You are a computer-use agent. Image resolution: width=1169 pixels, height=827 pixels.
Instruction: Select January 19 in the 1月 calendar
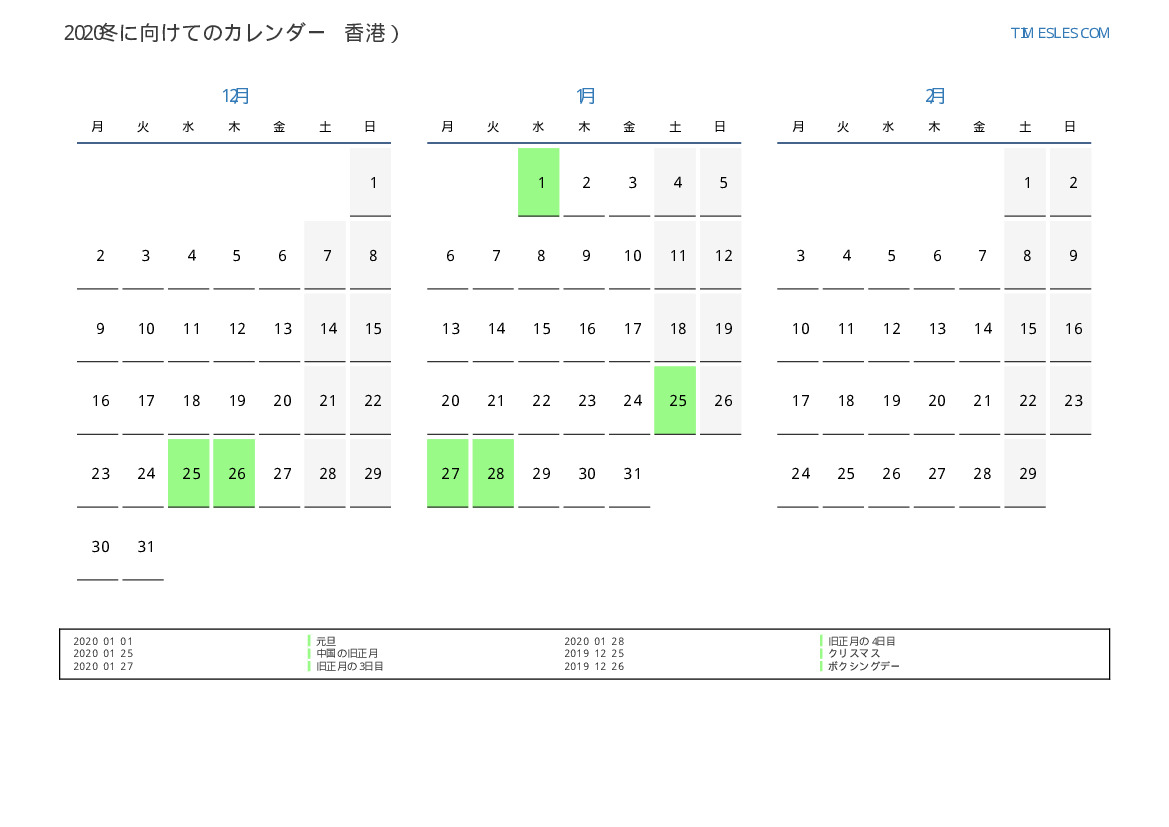[721, 328]
